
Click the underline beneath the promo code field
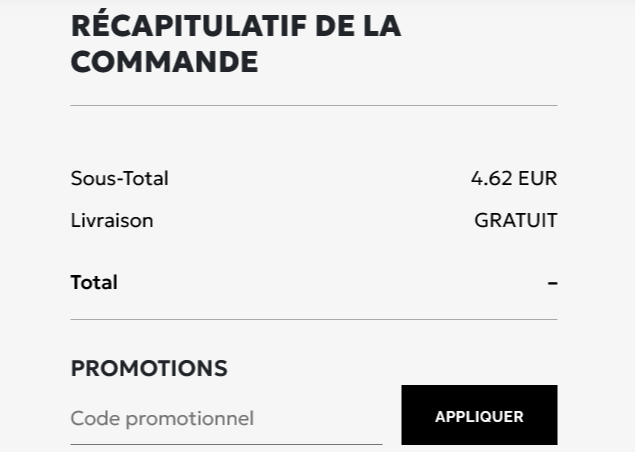[225, 443]
